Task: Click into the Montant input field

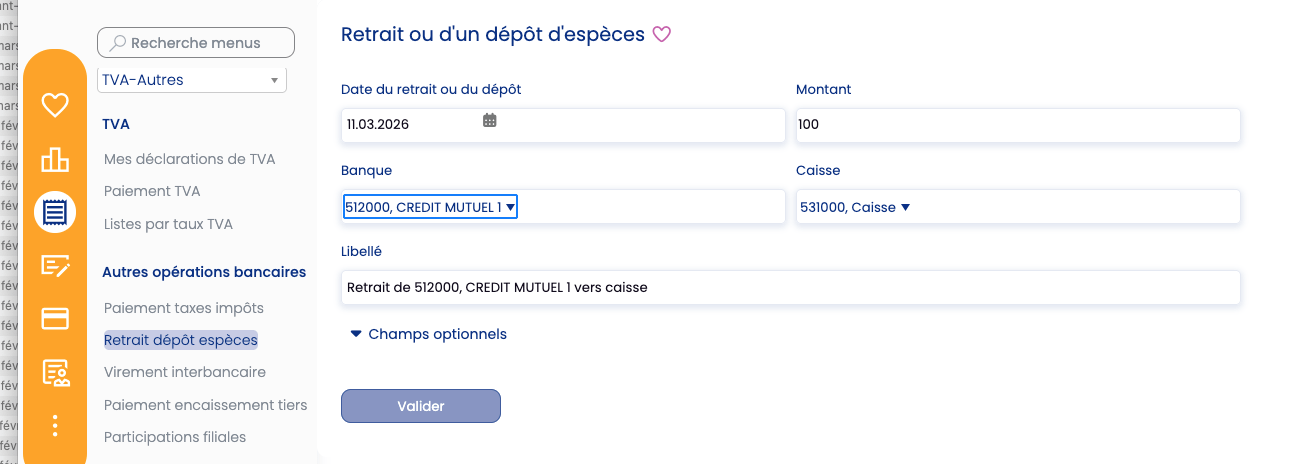Action: (x=1017, y=125)
